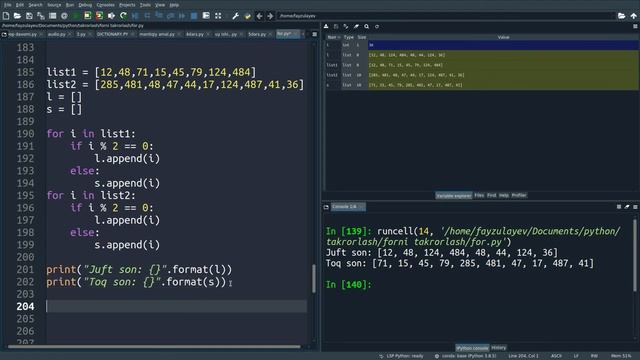Open editor pane options hamburger menu
This screenshot has height=360, width=640.
[314, 34]
